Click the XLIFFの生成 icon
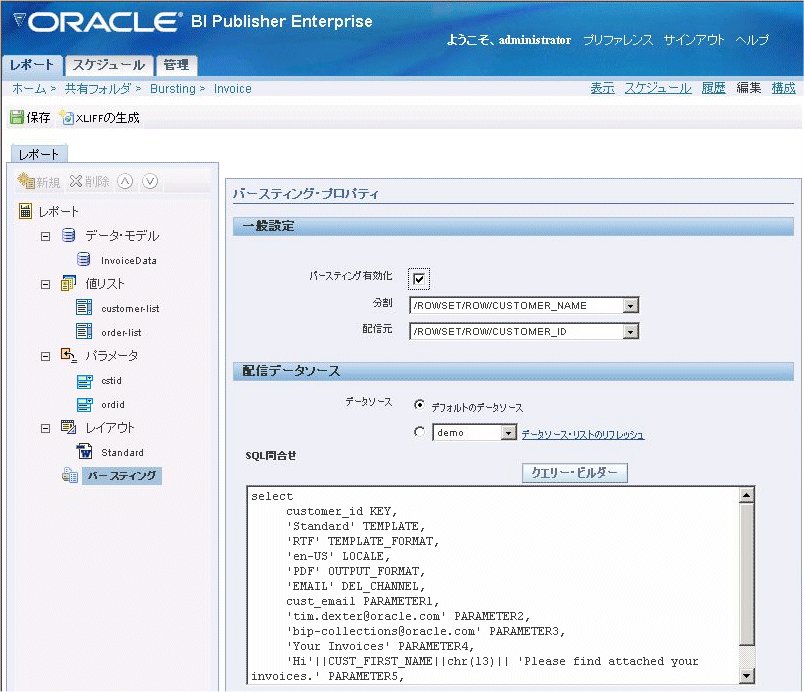This screenshot has height=692, width=804. 67,117
